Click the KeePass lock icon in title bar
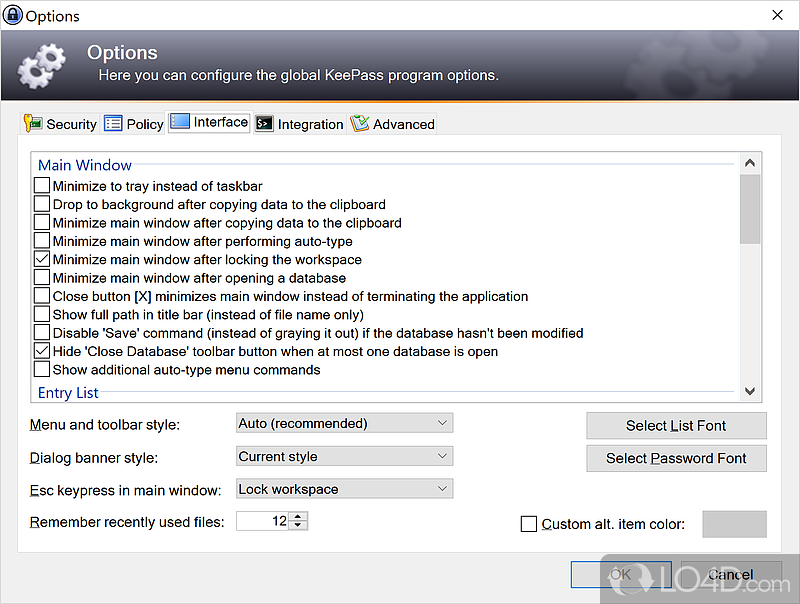The image size is (800, 604). (13, 15)
